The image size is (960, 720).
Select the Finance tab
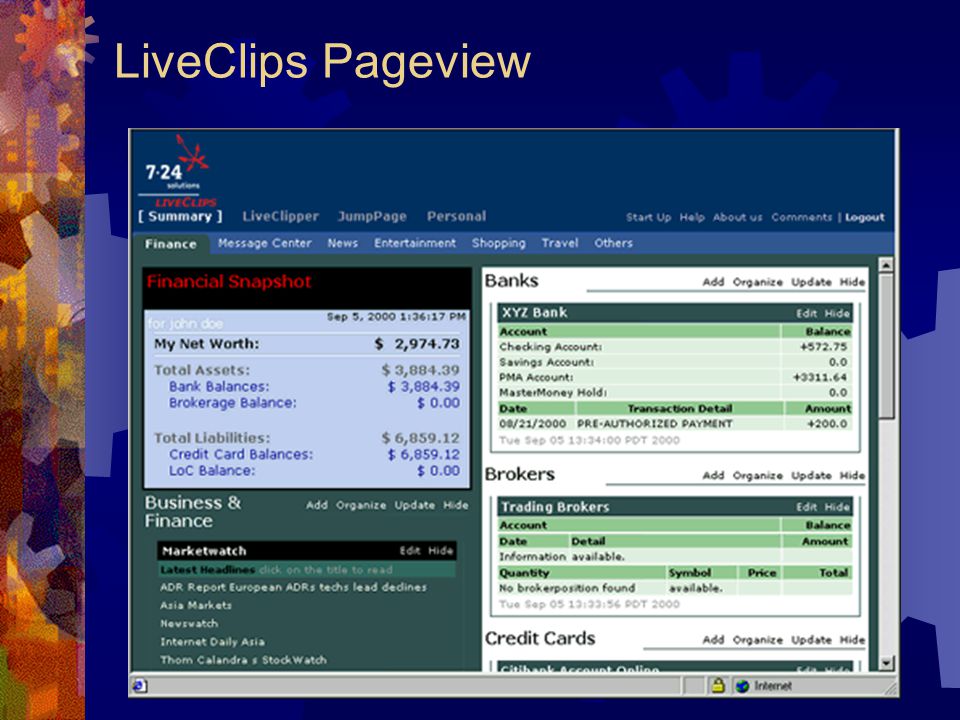click(171, 244)
